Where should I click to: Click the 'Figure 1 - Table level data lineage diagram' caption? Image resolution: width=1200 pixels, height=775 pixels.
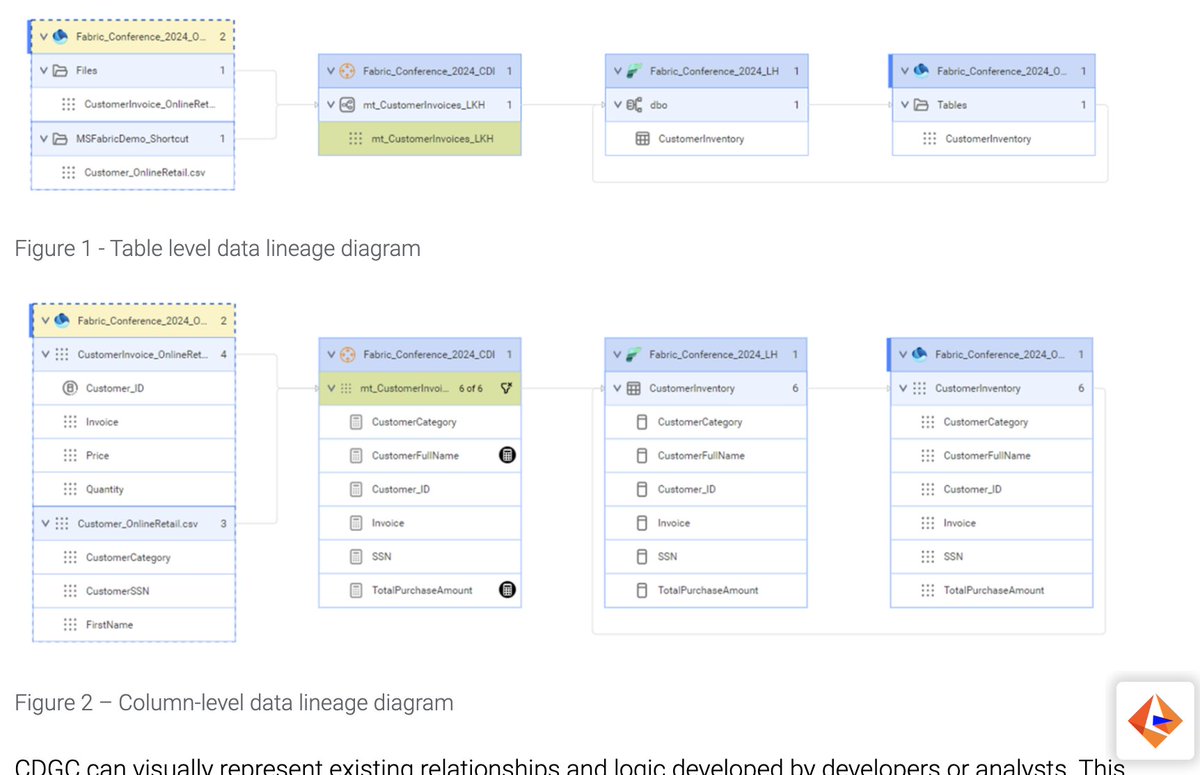[x=218, y=248]
